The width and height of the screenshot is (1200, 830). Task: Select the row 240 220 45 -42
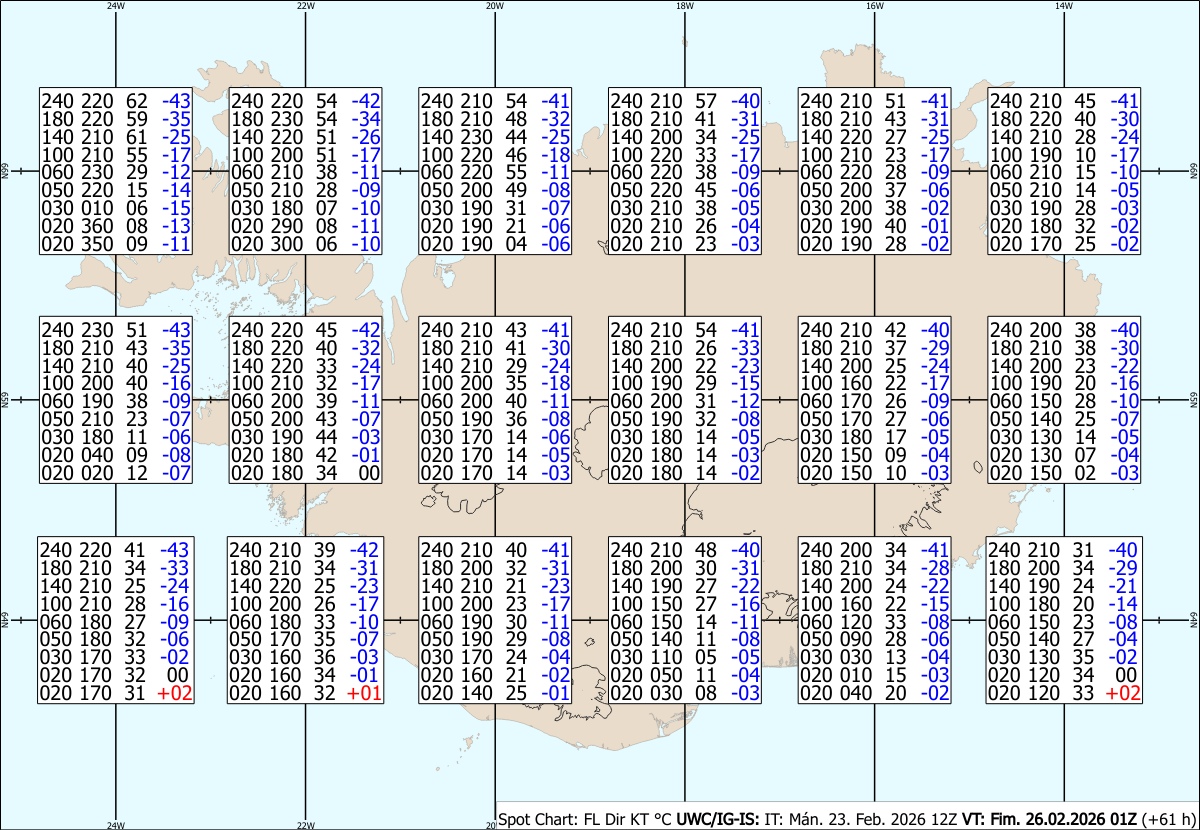(x=305, y=330)
